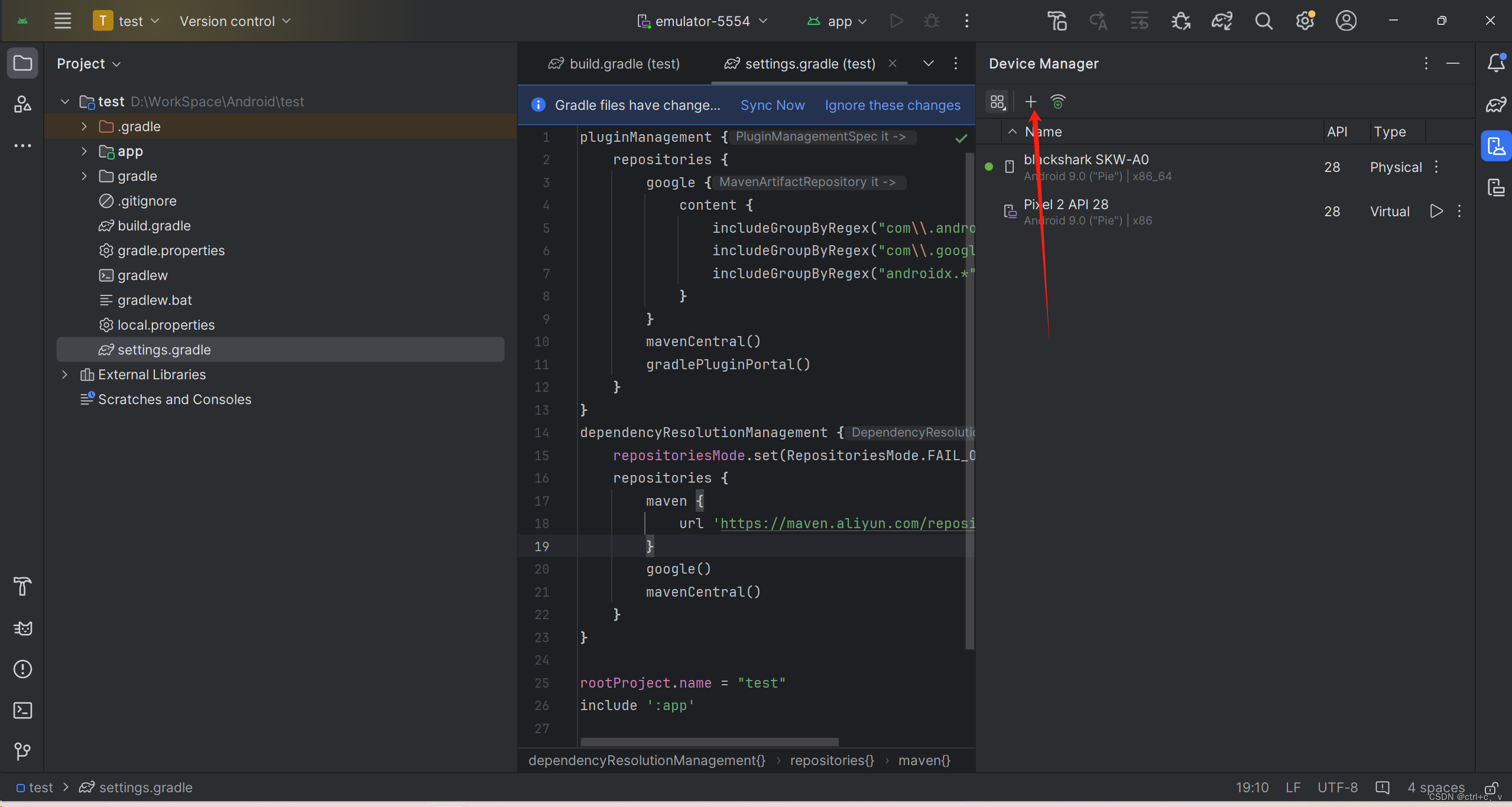Click Ignore these changes link

click(x=893, y=105)
